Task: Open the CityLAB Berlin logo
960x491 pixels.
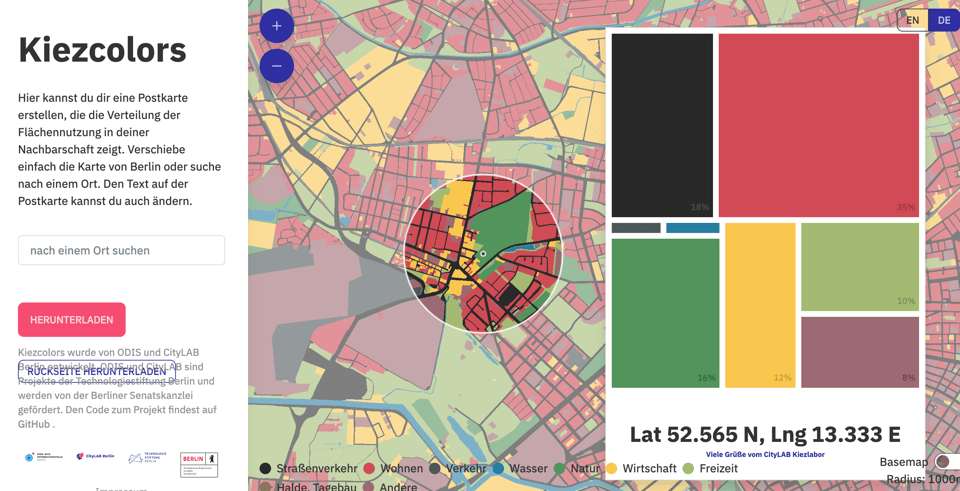Action: (x=96, y=457)
